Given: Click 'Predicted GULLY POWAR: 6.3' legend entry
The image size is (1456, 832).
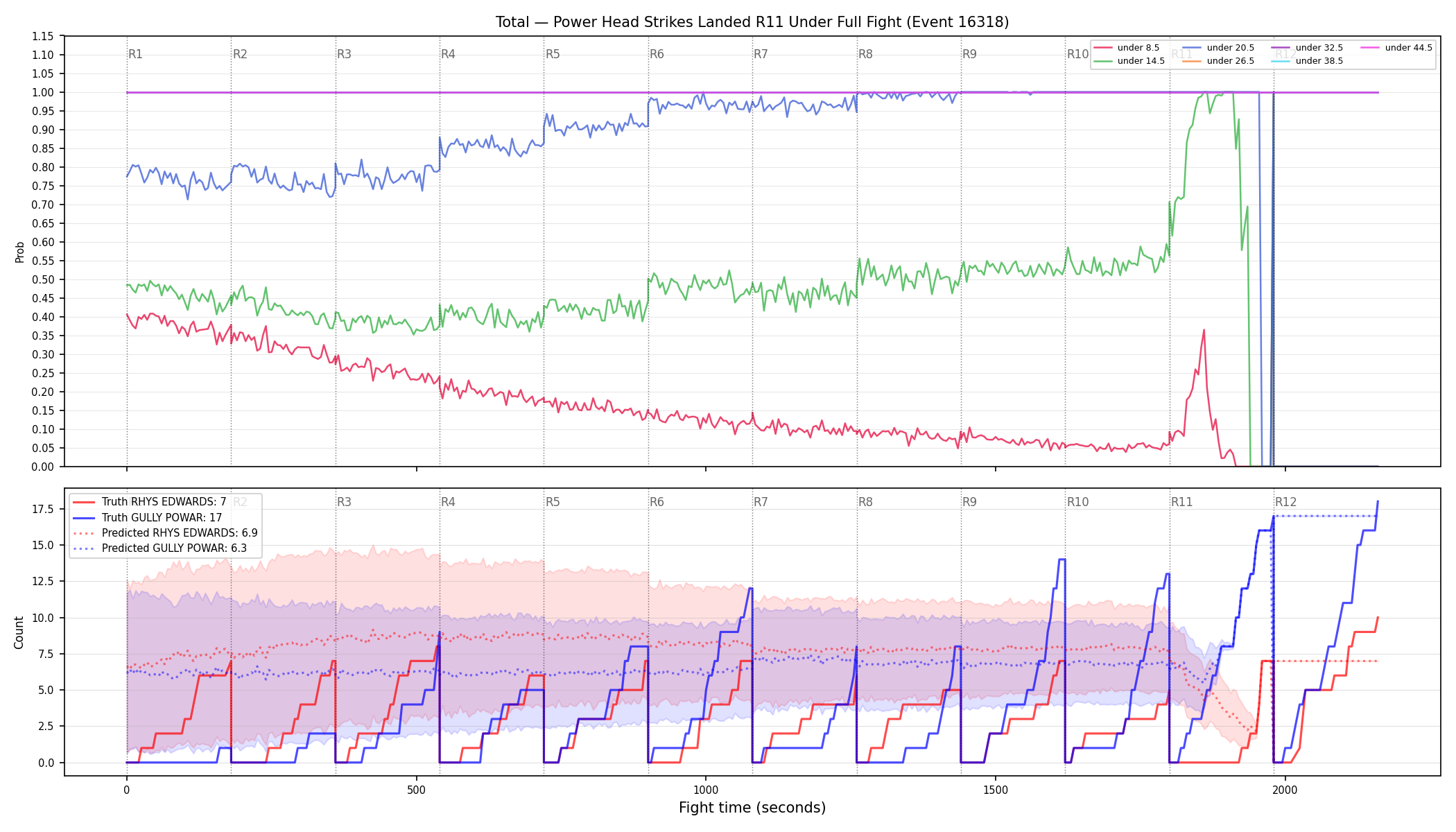Looking at the screenshot, I should tap(159, 548).
